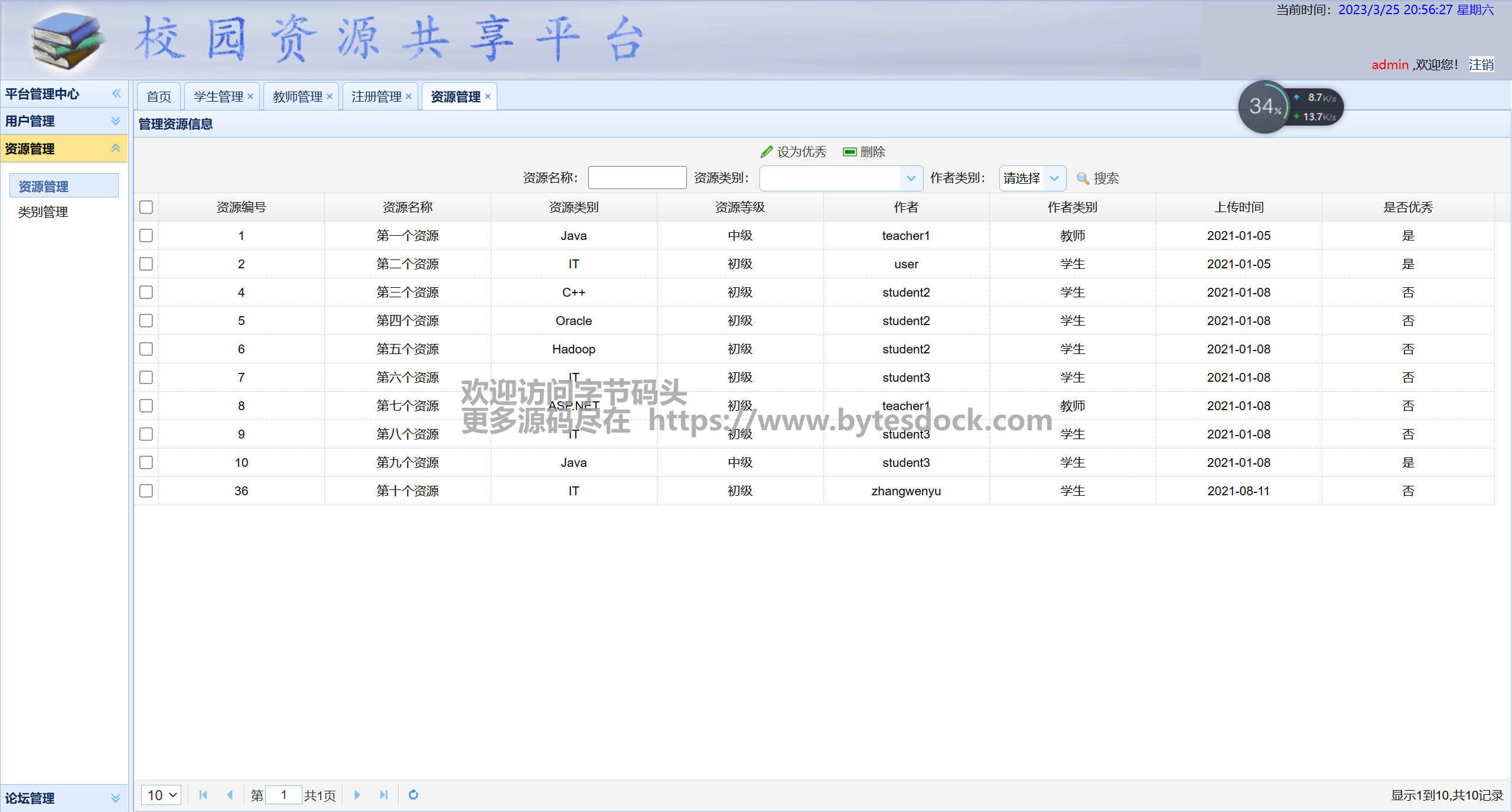This screenshot has height=812, width=1512.
Task: Select checkbox for resource number 36
Action: [146, 491]
